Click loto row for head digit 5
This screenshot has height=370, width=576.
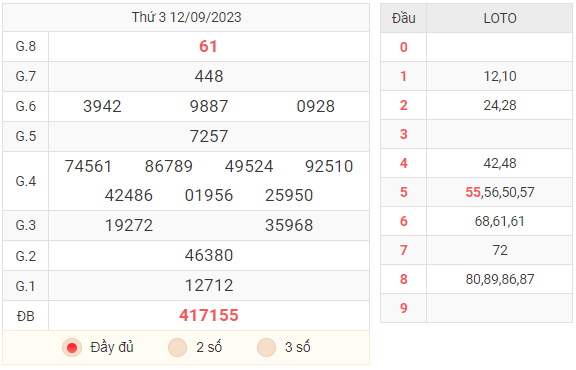click(x=476, y=192)
